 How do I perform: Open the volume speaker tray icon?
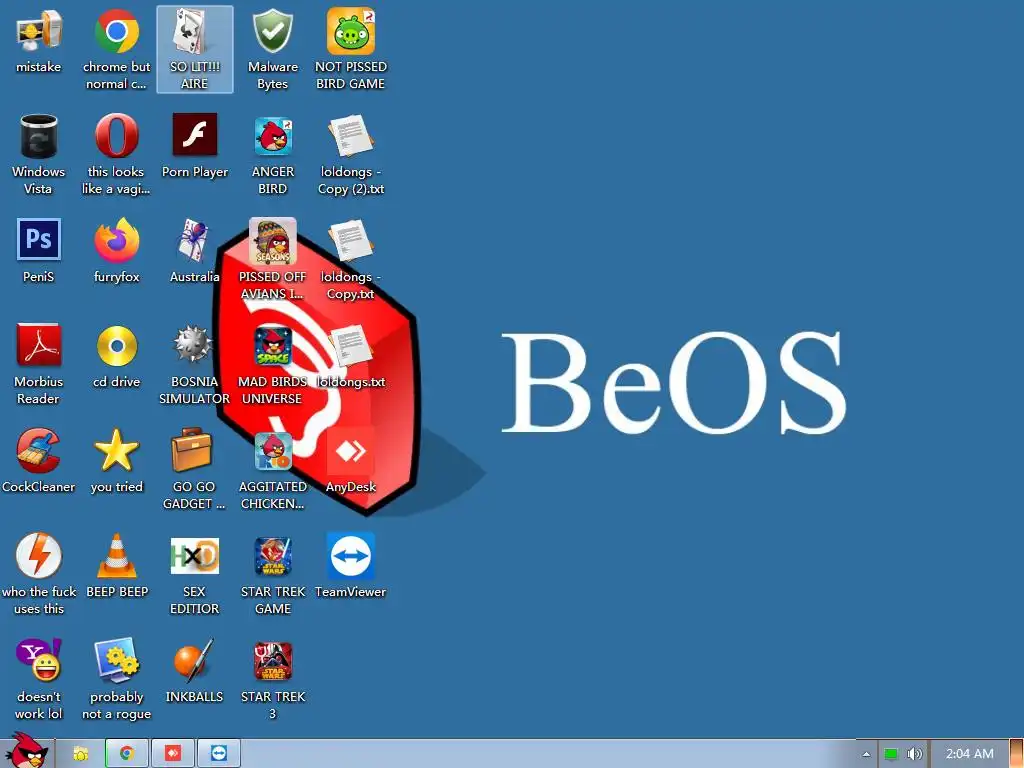[x=914, y=754]
